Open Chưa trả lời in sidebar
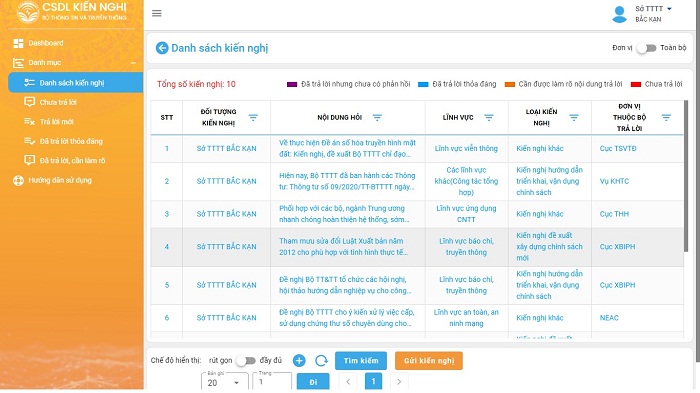Viewport: 700px width, 393px height. pyautogui.click(x=58, y=102)
